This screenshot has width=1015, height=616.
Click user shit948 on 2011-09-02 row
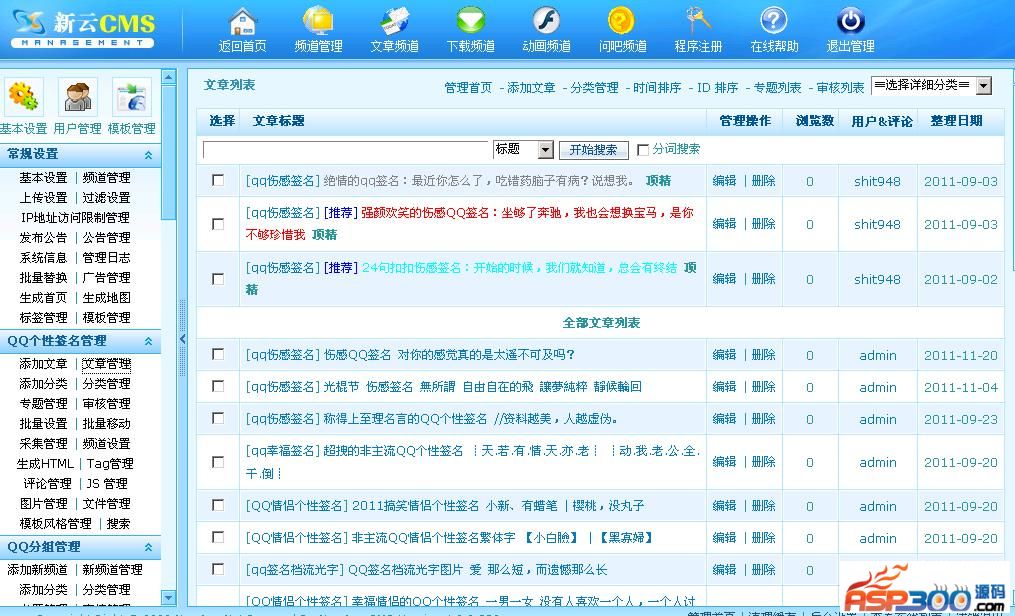(877, 280)
